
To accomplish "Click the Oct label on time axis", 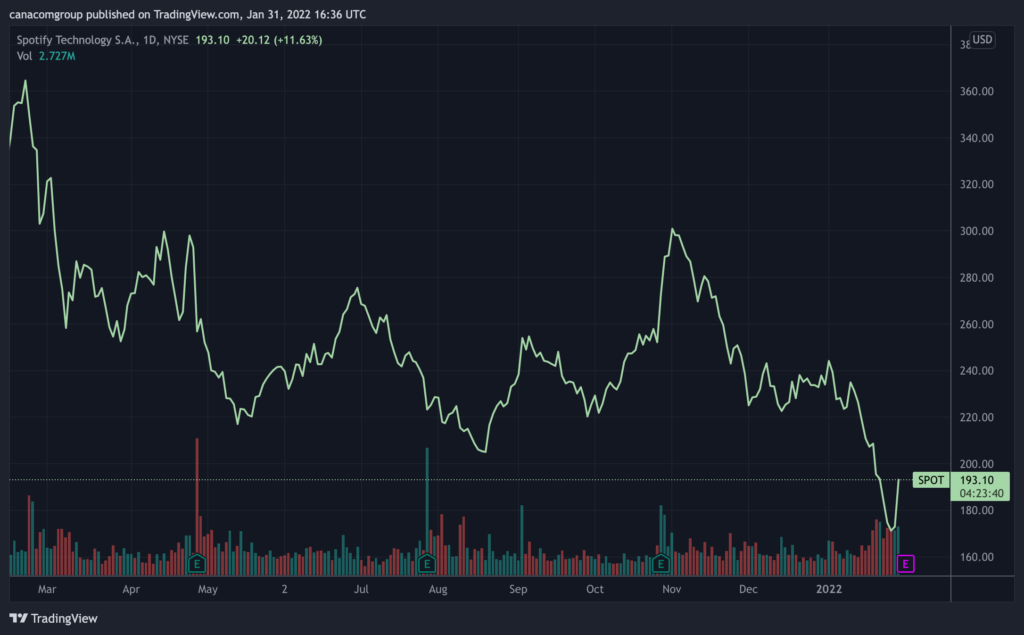I will pyautogui.click(x=595, y=589).
